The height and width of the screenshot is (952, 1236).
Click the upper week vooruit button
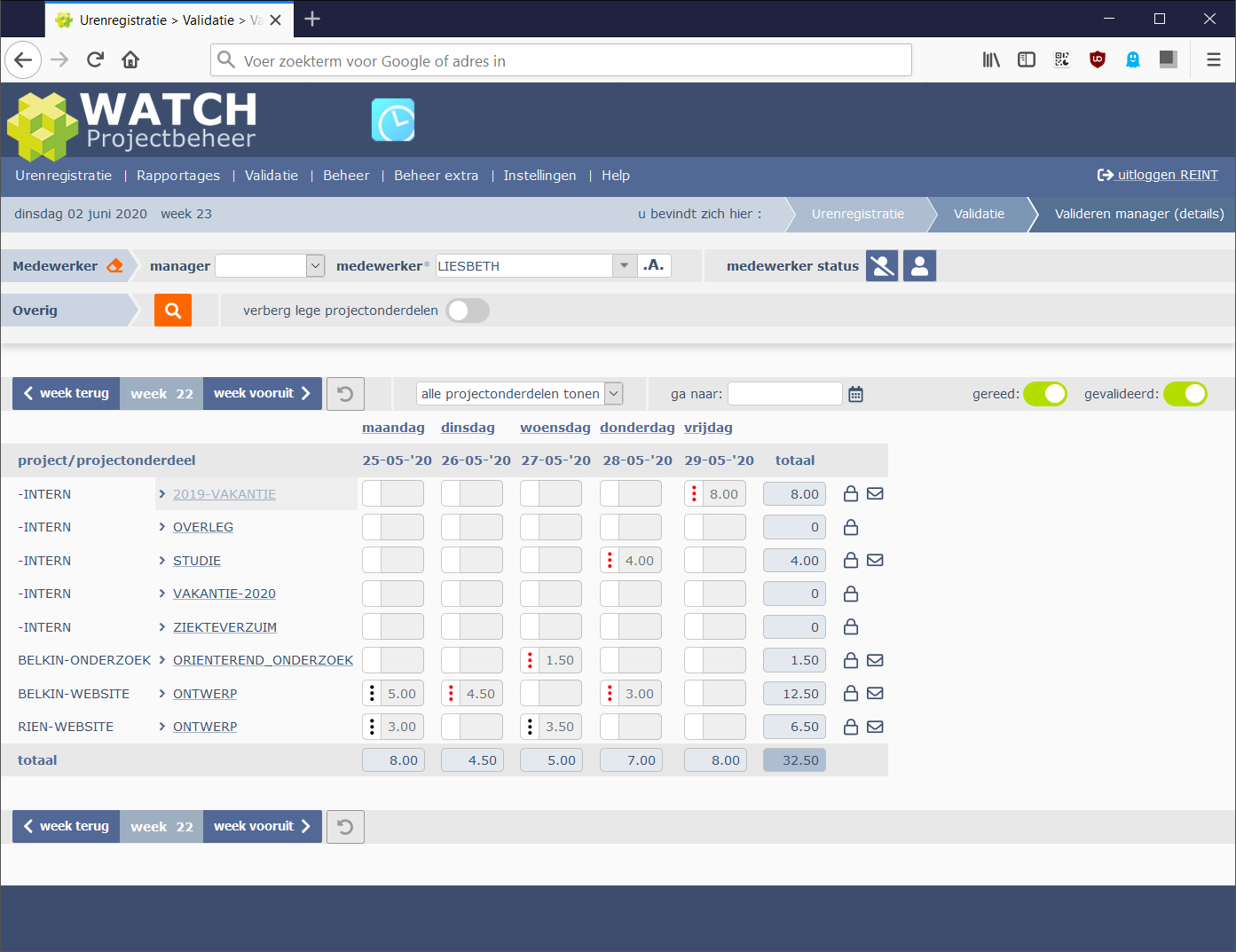pos(263,394)
